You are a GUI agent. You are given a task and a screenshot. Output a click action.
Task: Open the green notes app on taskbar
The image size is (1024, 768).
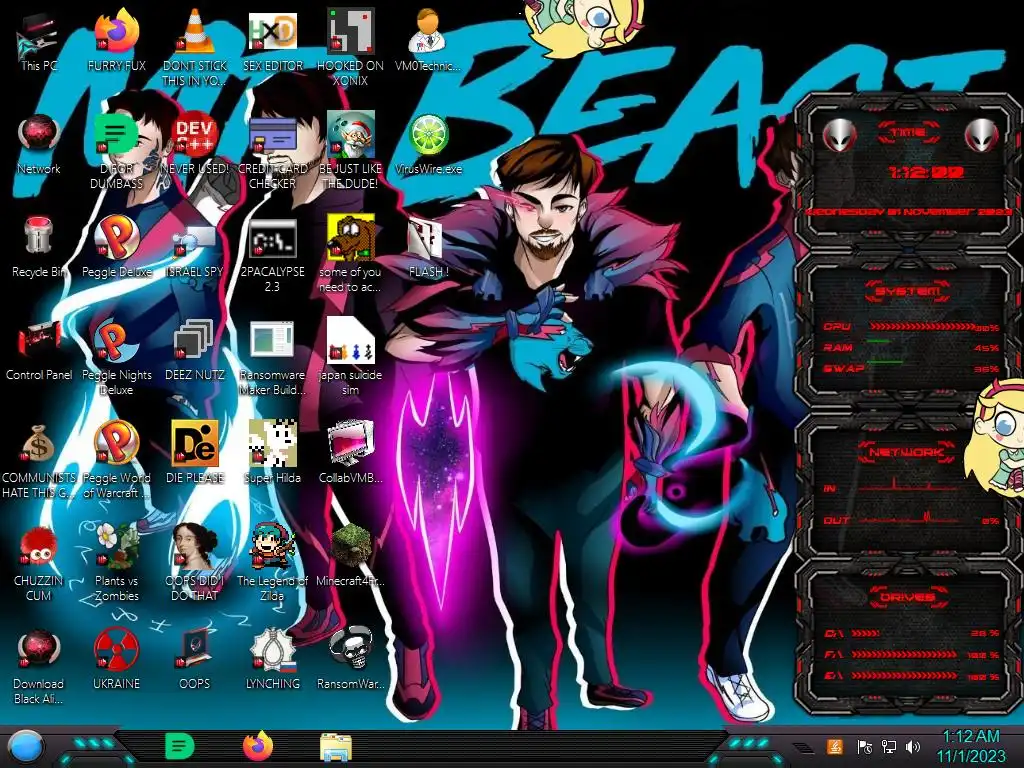[179, 746]
